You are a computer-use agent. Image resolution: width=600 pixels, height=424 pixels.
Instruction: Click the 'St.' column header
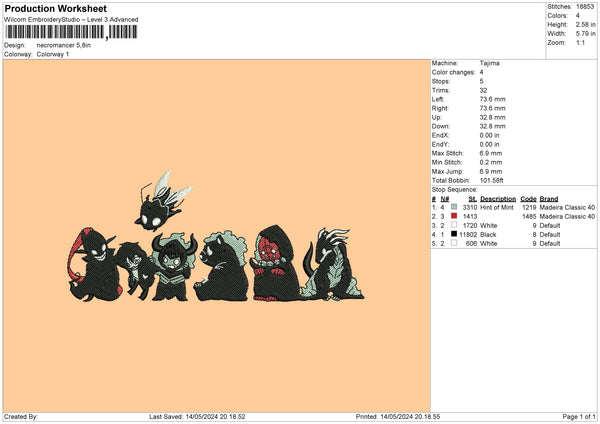473,199
